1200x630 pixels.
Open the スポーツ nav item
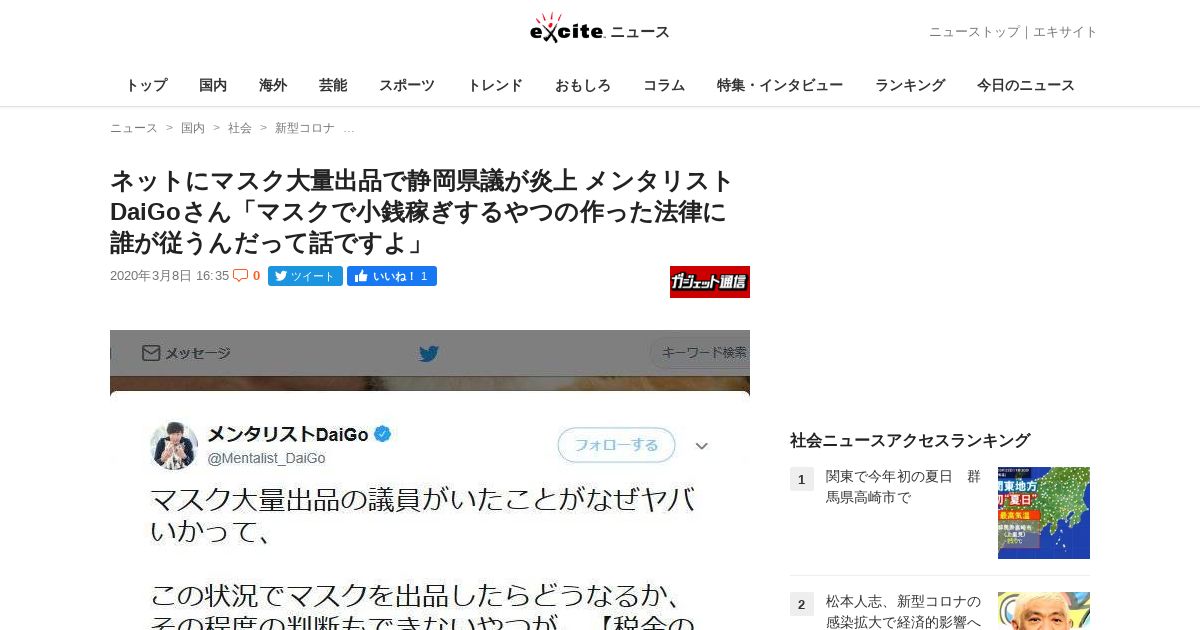[x=407, y=85]
